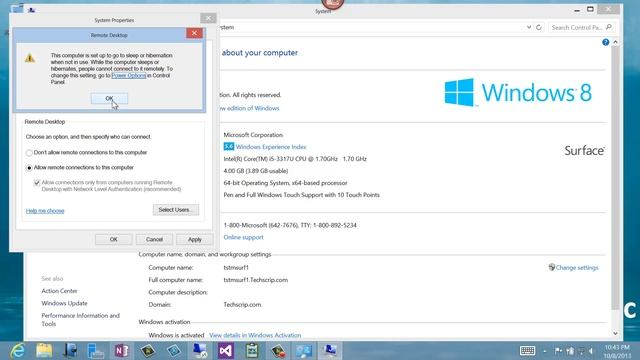Click OK in the Remote Desktop warning

(x=109, y=98)
